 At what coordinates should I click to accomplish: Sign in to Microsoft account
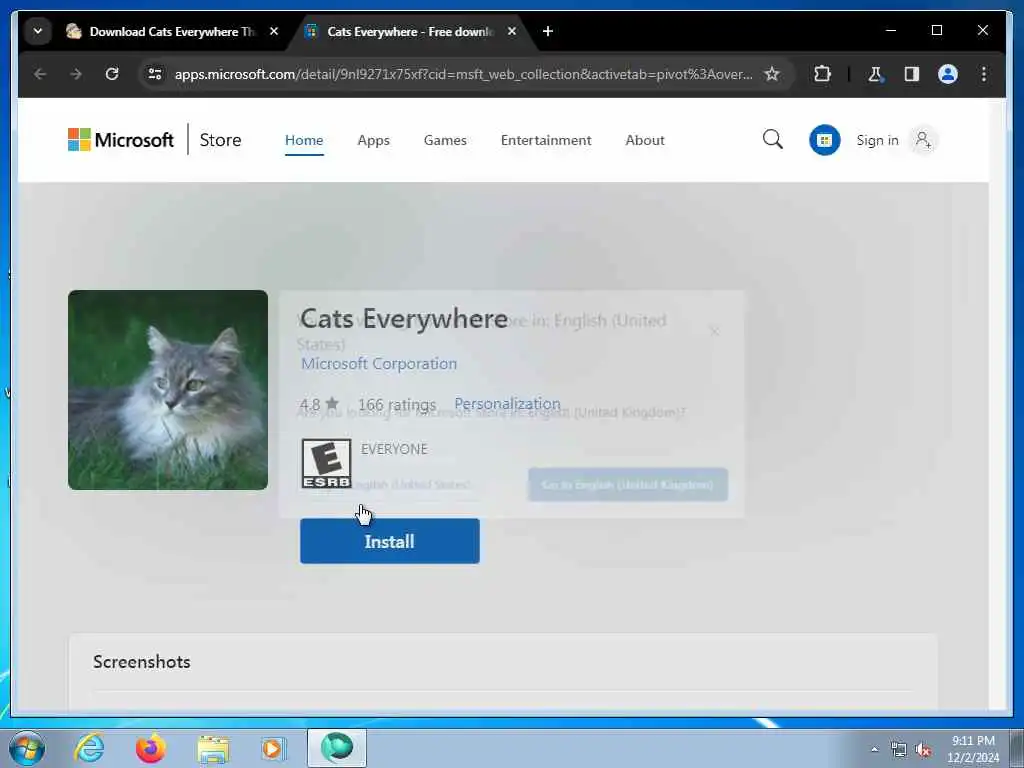877,140
